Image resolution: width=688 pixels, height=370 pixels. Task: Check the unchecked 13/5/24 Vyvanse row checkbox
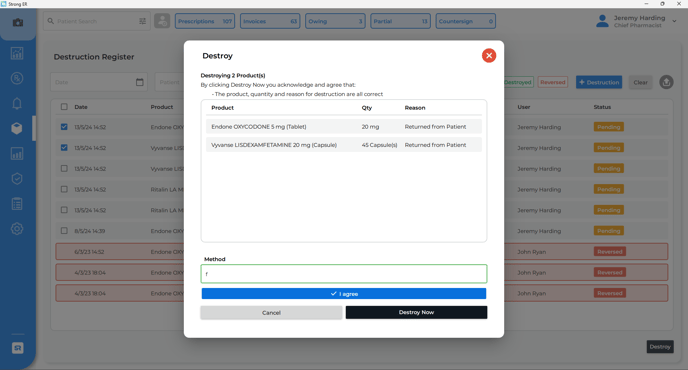[64, 169]
